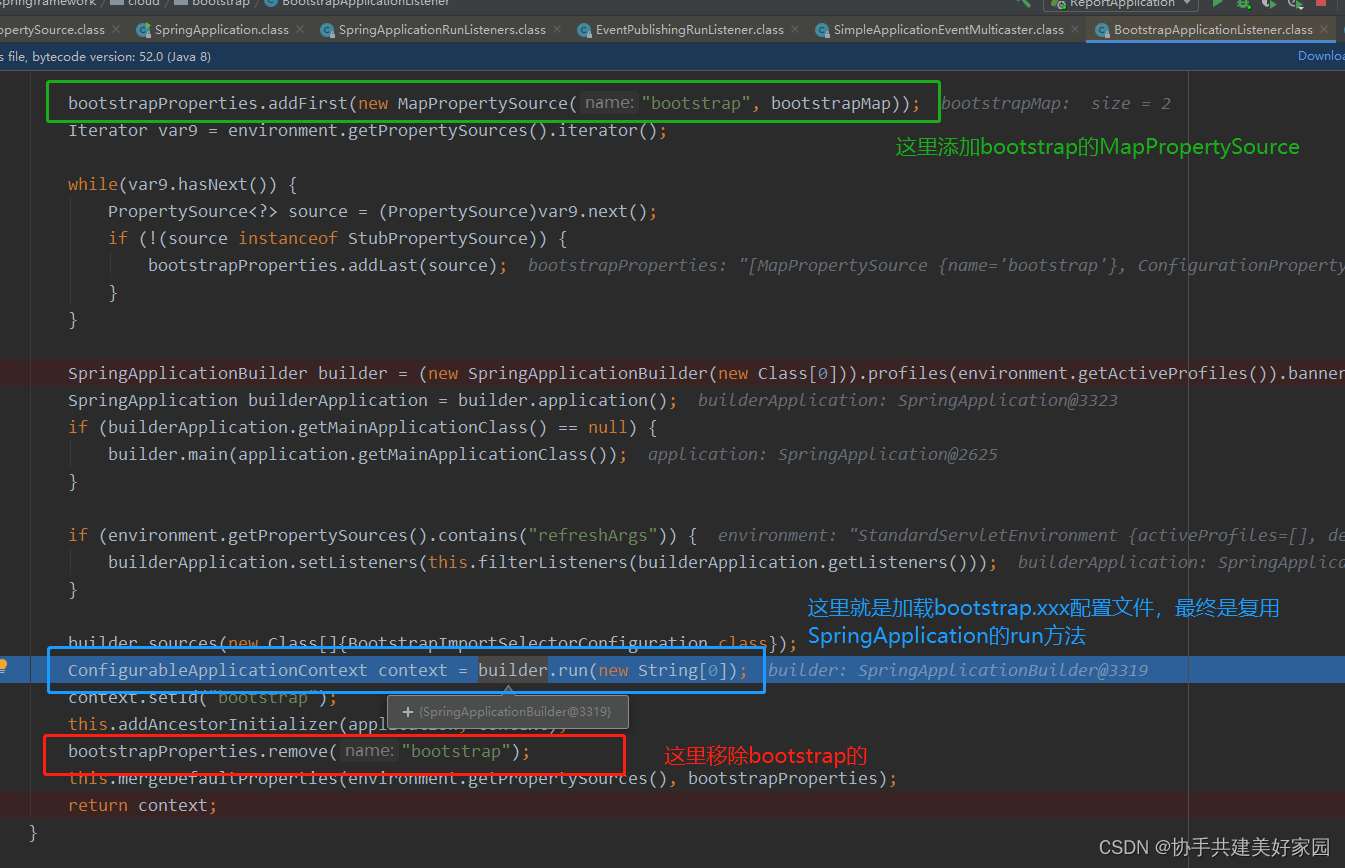Open the SpringApplicationRunListeners.class tab
The image size is (1345, 868).
pyautogui.click(x=442, y=30)
